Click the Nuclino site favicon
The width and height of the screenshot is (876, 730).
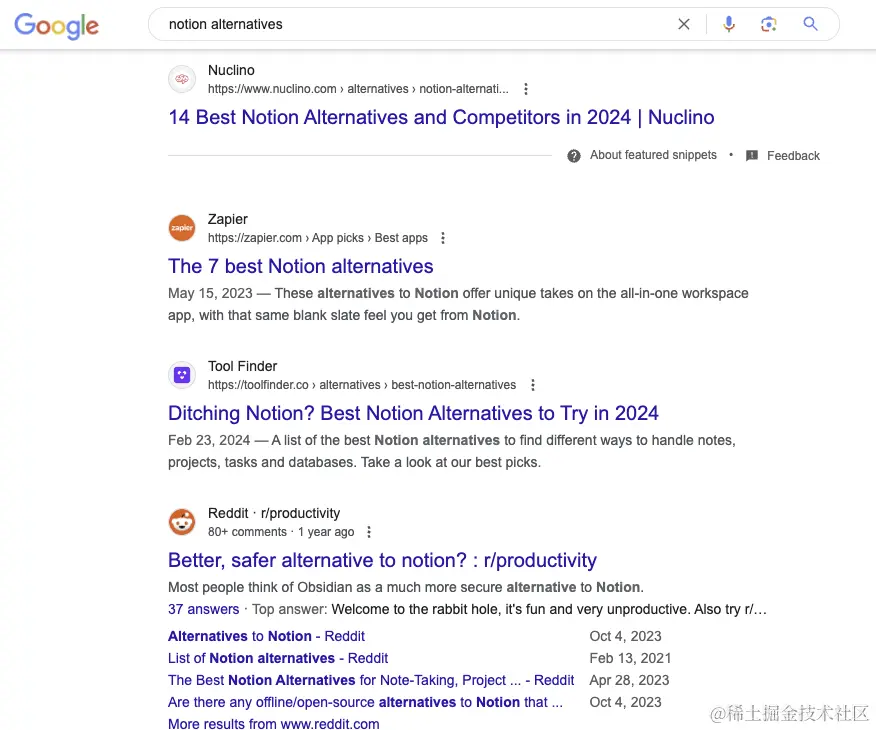pyautogui.click(x=182, y=79)
